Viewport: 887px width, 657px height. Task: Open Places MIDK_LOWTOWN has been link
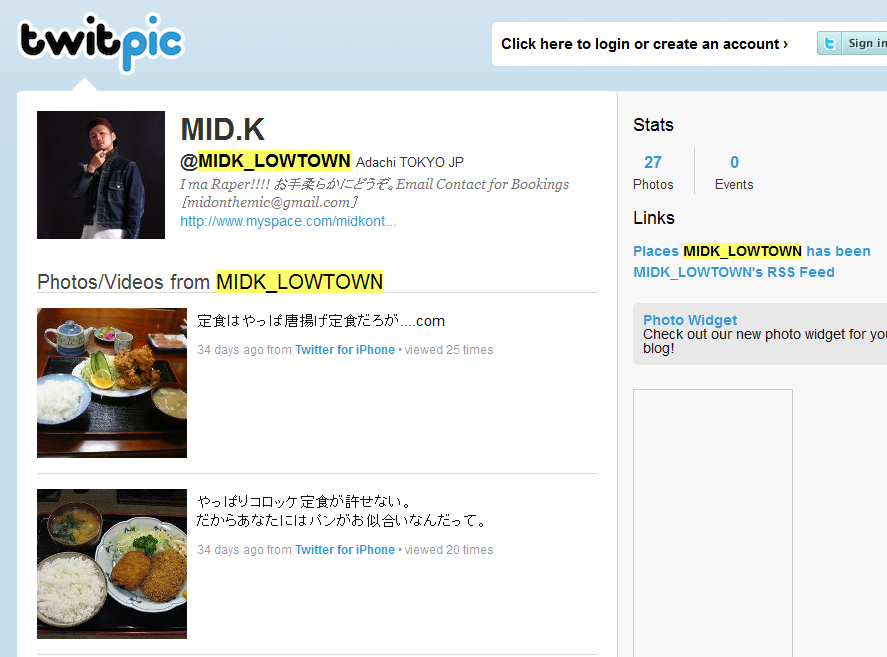pyautogui.click(x=752, y=251)
